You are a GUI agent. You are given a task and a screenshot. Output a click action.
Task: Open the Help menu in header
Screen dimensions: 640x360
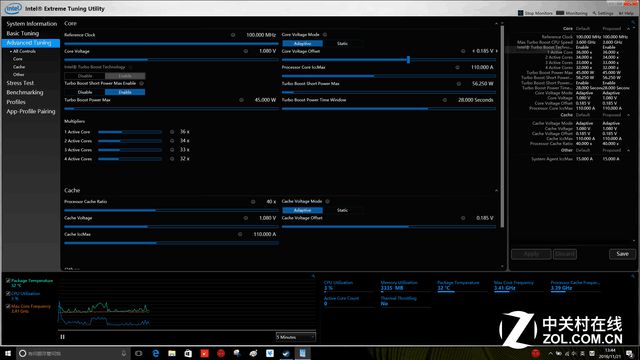tap(626, 13)
